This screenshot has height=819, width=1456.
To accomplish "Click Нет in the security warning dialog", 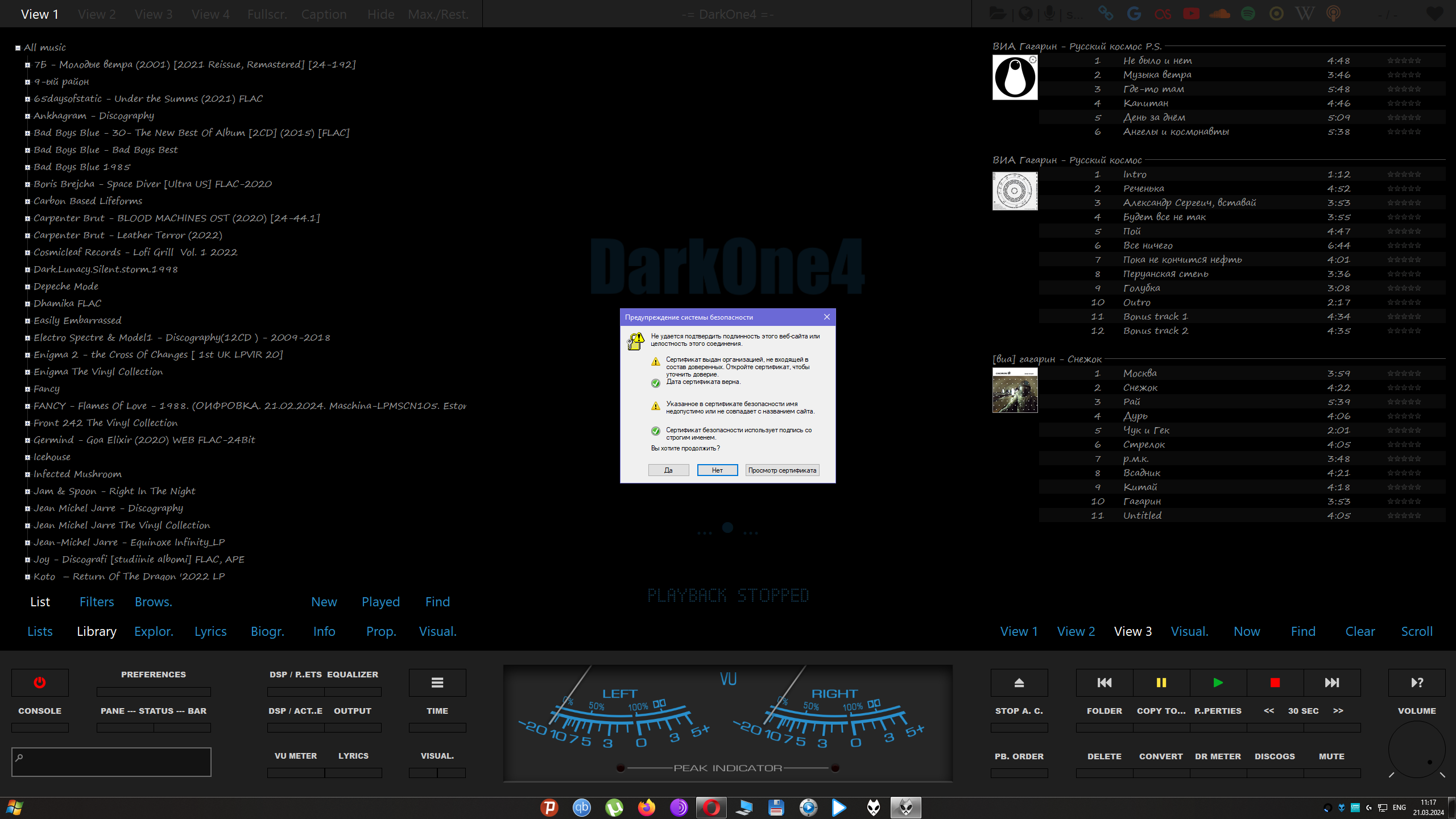I will coord(717,470).
